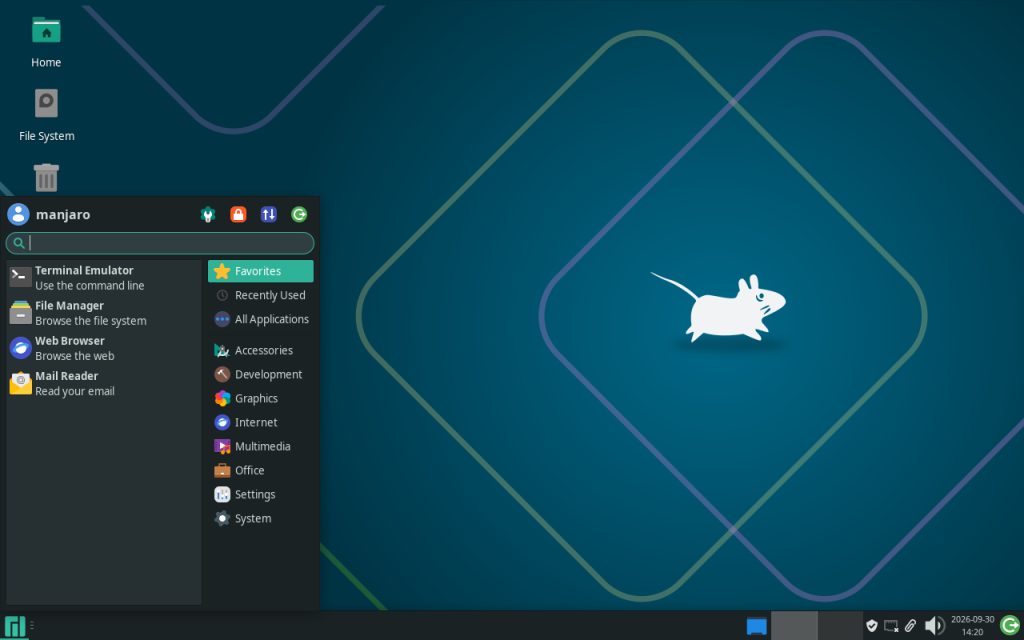
Task: Open the Trash desktop icon
Action: coord(46,178)
